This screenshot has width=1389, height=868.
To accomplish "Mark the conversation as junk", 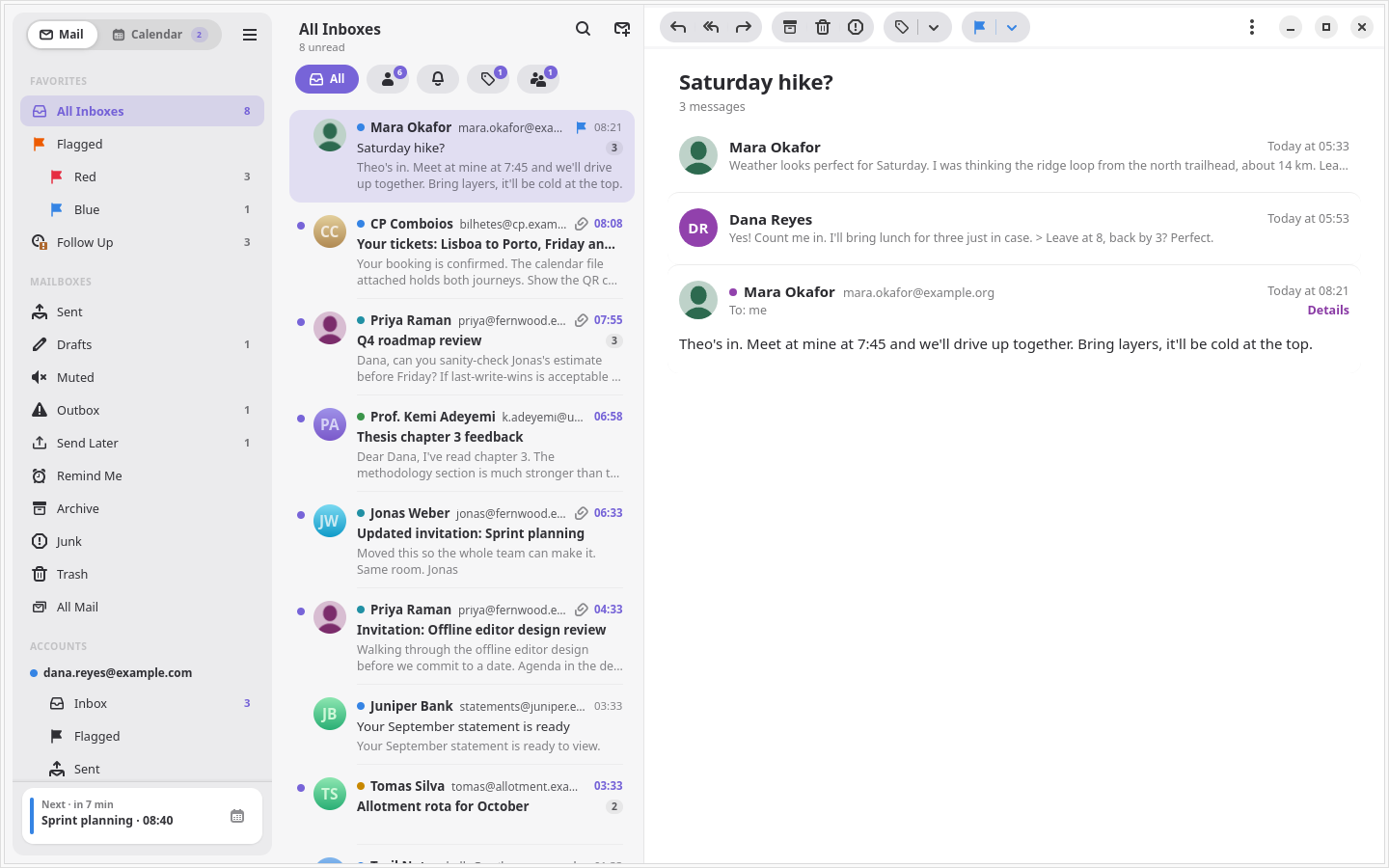I will click(x=856, y=27).
